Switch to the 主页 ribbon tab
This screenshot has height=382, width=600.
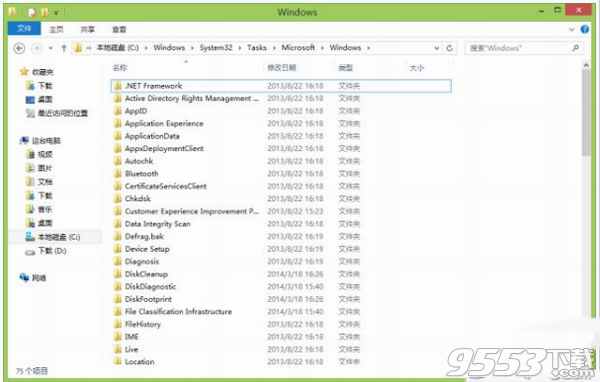coord(56,29)
